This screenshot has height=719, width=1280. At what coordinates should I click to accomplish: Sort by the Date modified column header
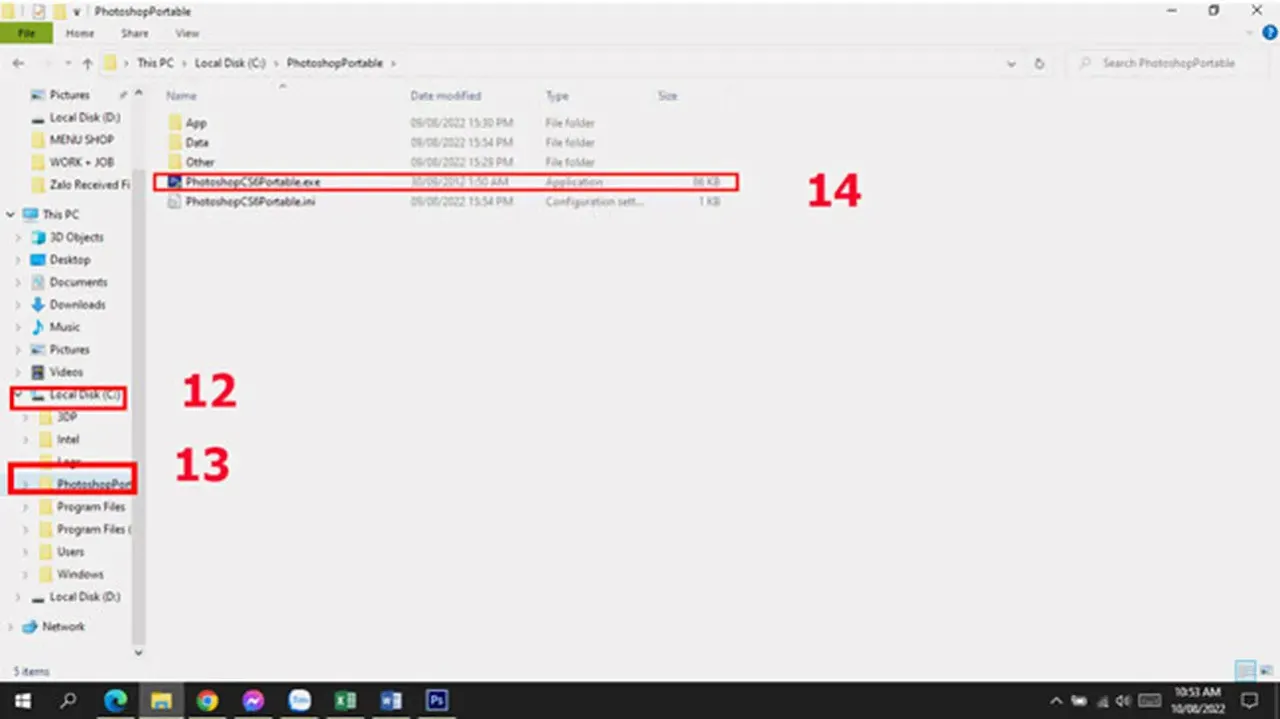pyautogui.click(x=446, y=96)
